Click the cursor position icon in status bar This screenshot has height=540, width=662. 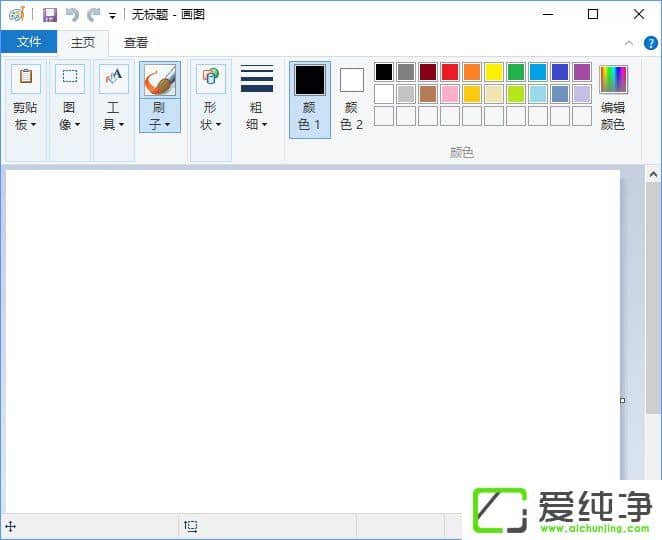11,526
